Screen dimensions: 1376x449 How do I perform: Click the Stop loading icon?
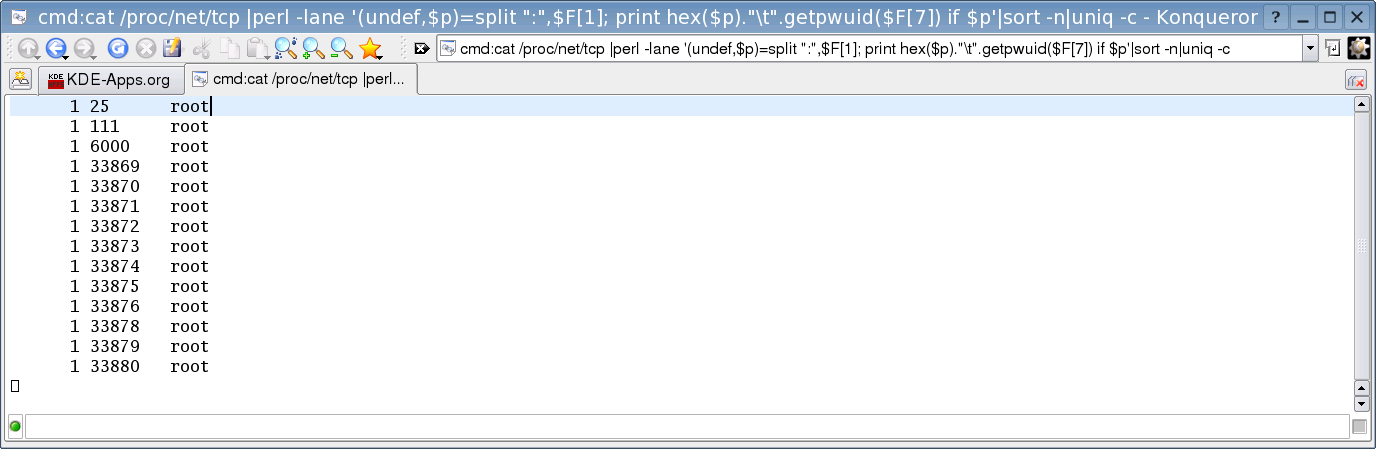(146, 48)
